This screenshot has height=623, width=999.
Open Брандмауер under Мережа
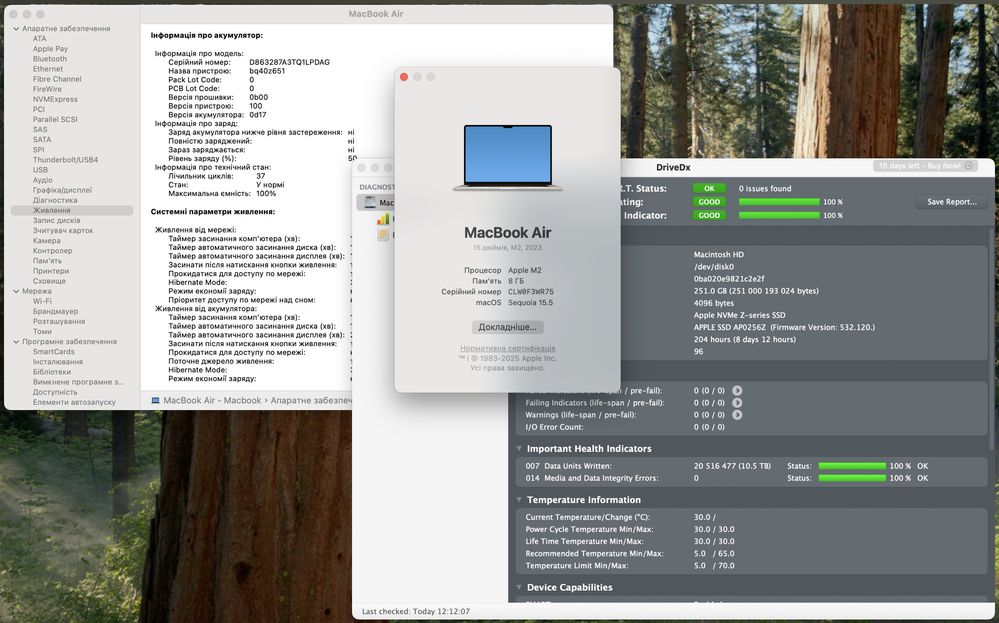point(55,312)
